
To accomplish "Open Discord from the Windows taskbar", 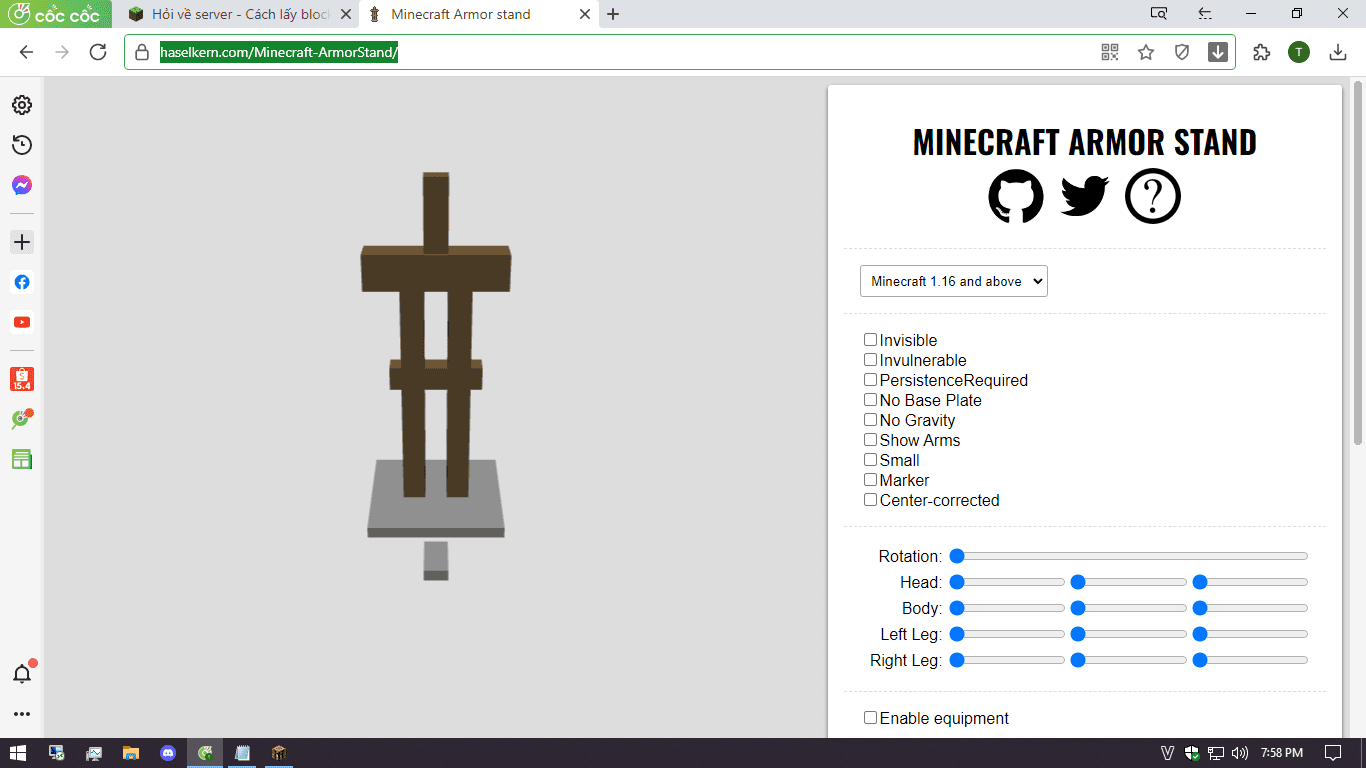I will [168, 753].
